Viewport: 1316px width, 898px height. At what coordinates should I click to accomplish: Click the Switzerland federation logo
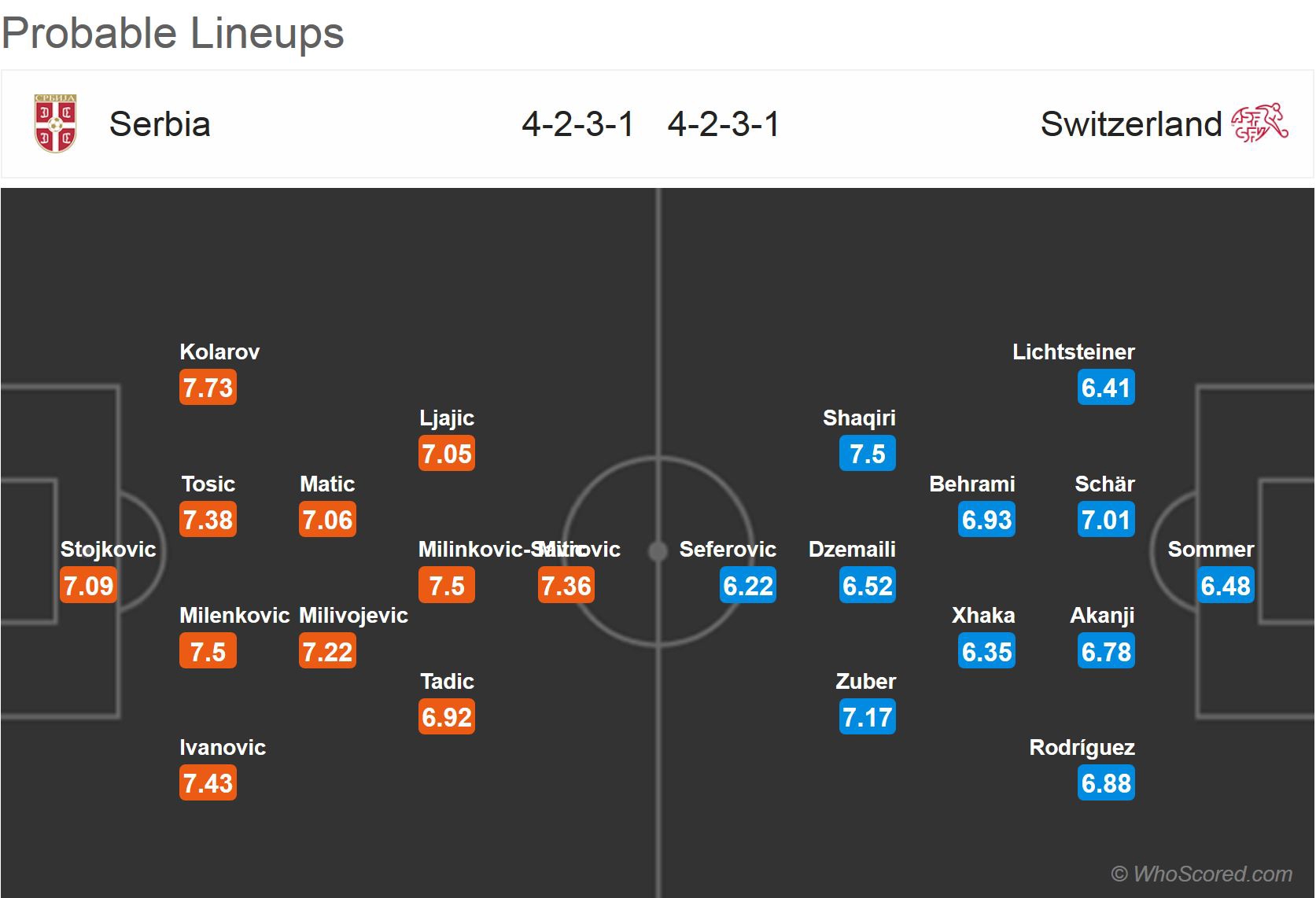1259,123
